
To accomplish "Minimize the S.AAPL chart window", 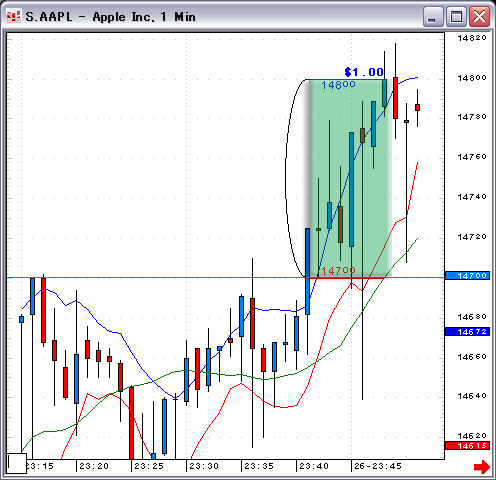I will [x=433, y=16].
